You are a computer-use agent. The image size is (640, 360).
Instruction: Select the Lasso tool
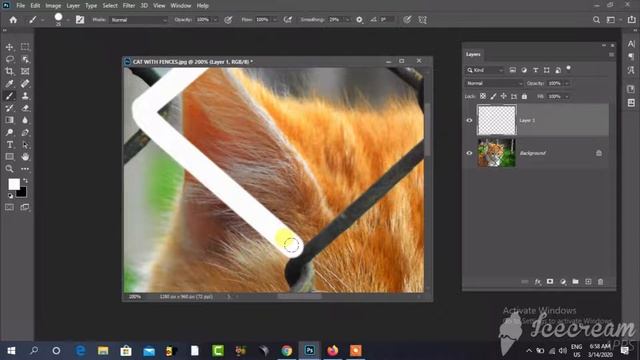pos(9,59)
